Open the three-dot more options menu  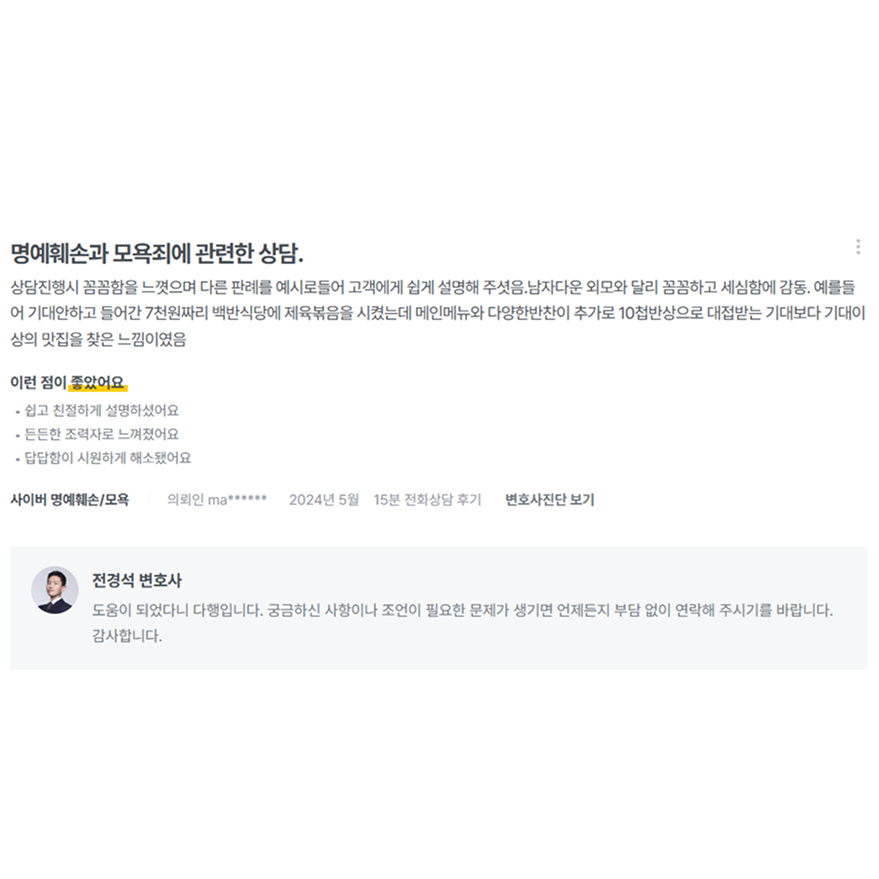(x=858, y=247)
